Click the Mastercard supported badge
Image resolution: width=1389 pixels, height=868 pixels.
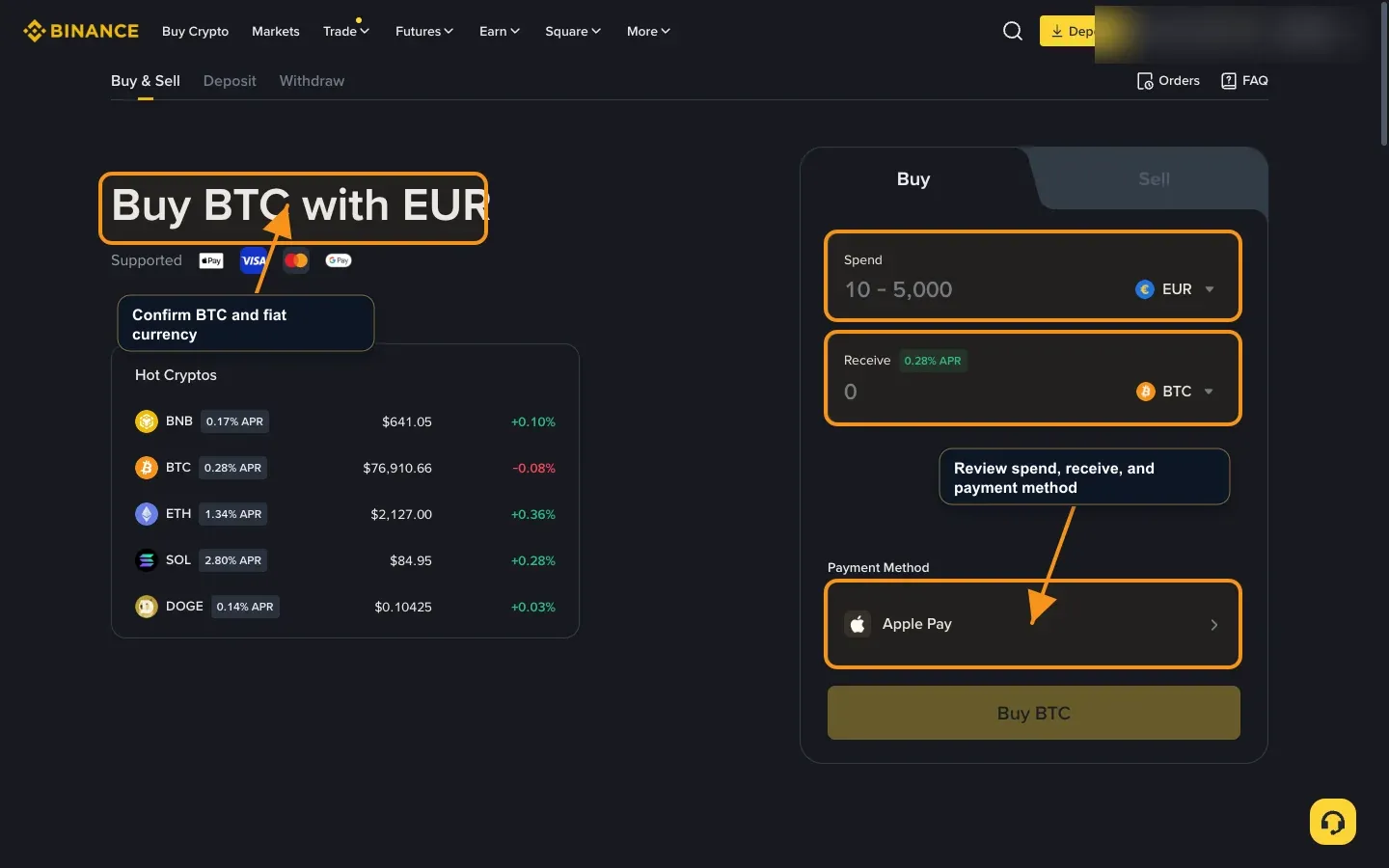(296, 260)
